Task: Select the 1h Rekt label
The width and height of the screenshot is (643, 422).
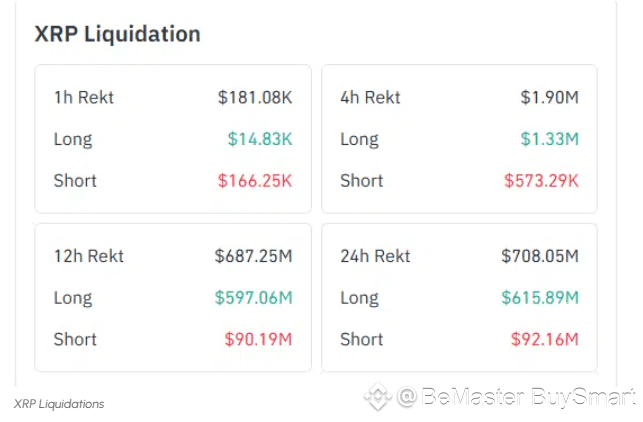Action: click(x=84, y=97)
